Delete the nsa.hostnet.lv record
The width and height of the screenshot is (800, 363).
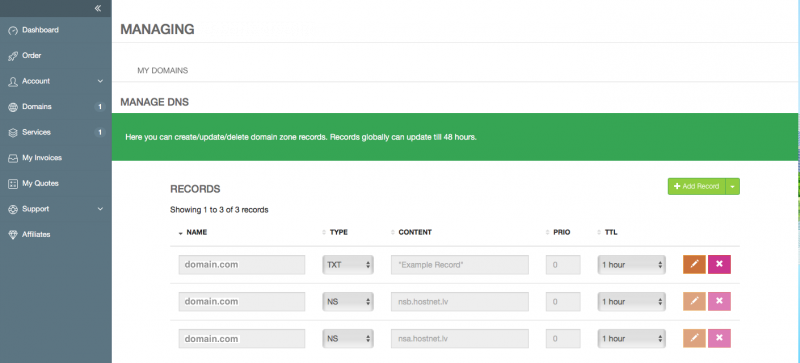(x=719, y=338)
